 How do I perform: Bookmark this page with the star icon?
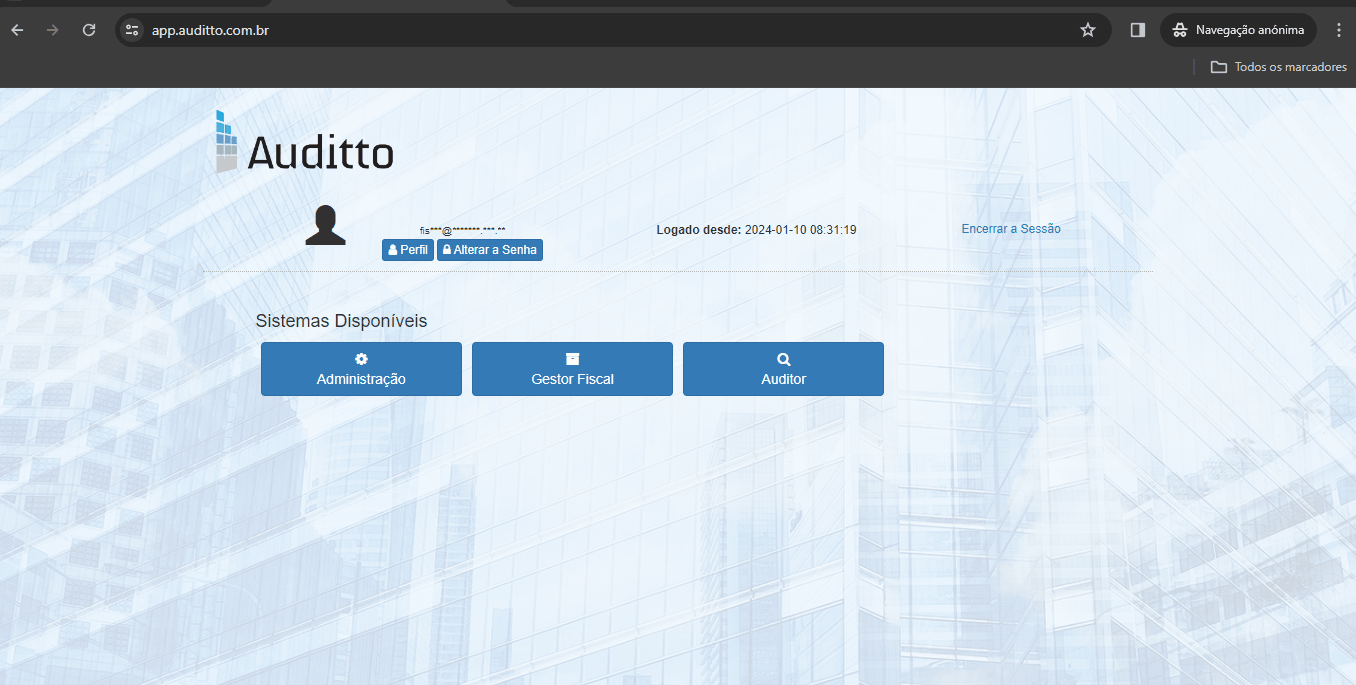(1088, 30)
